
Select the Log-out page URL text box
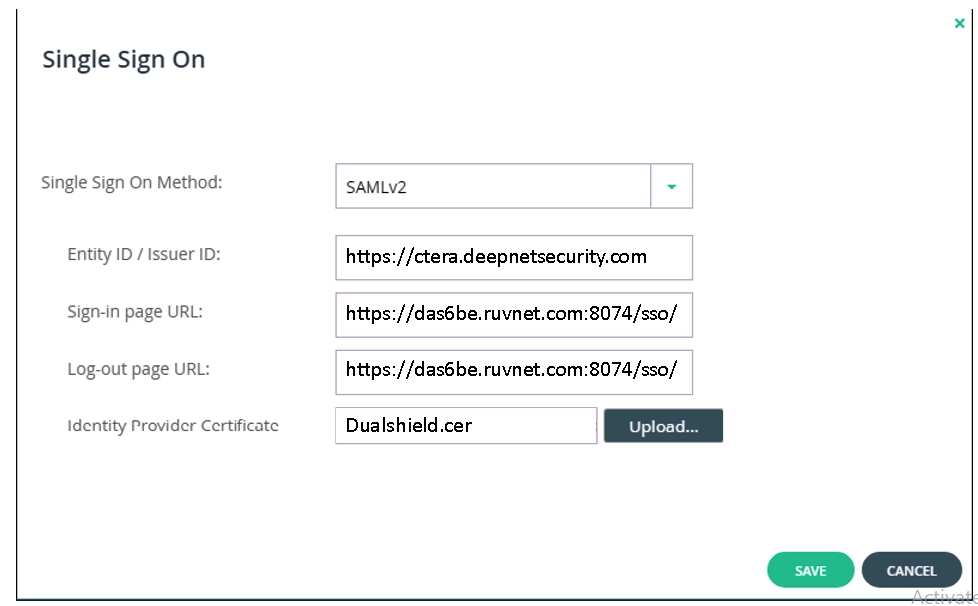(513, 371)
